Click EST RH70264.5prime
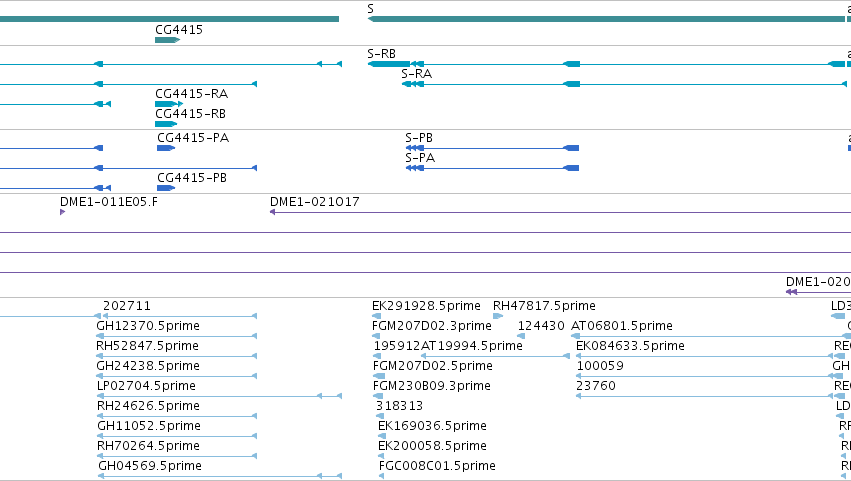Image resolution: width=851 pixels, height=481 pixels. click(x=149, y=446)
